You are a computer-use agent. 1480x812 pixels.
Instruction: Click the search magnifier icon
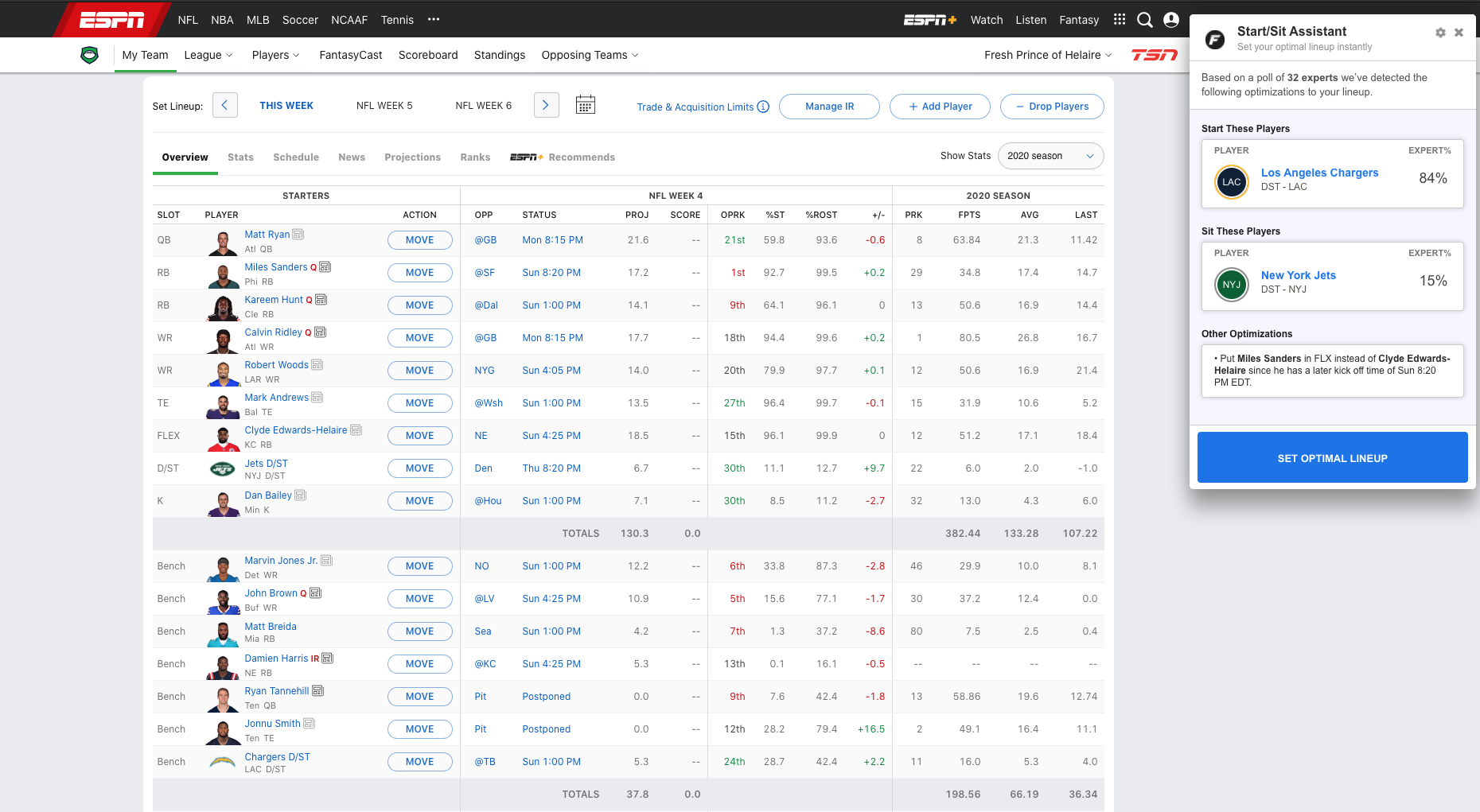(x=1145, y=20)
